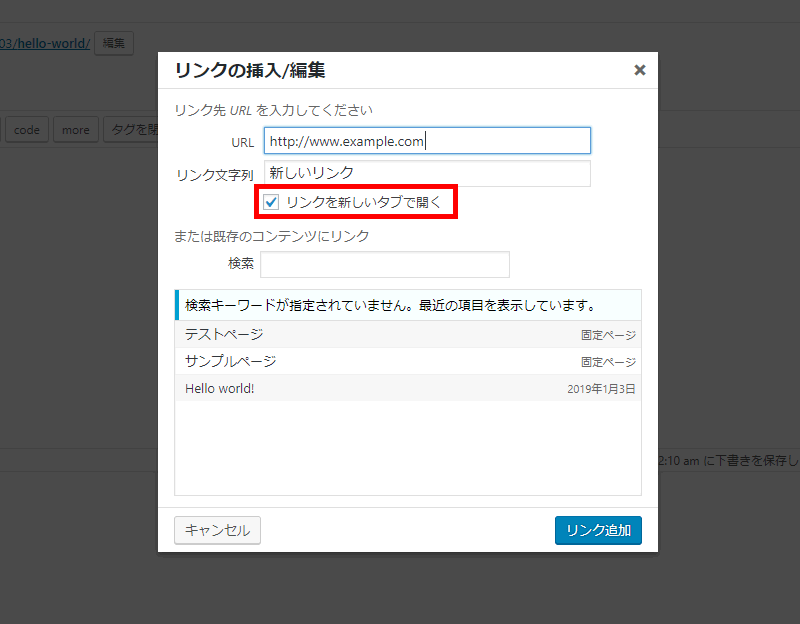Click the タグを閉じる toolbar button
Screen dimensions: 800x624
[x=131, y=130]
